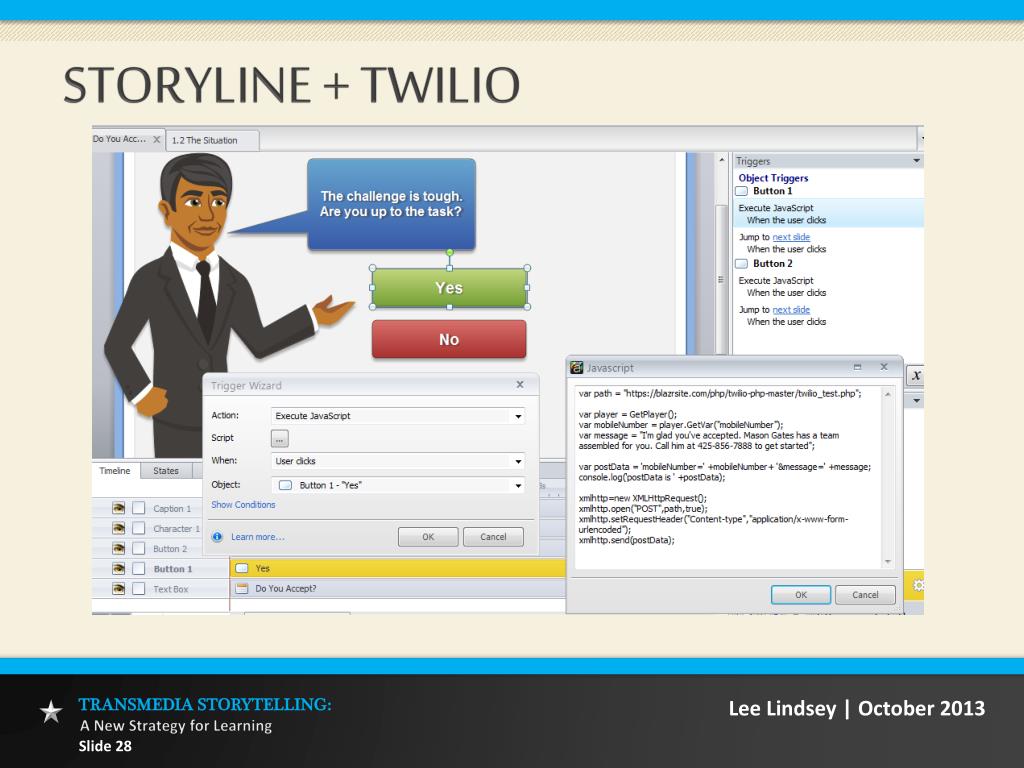Click the yellow Yes timeline bar
1024x768 pixels.
(398, 568)
